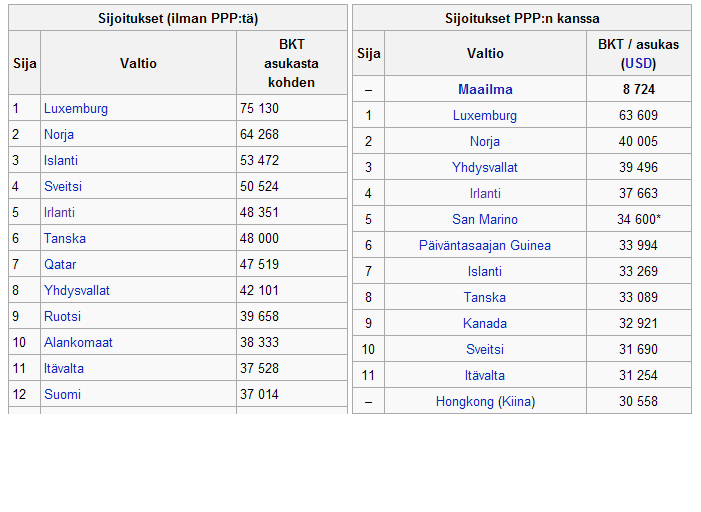Open the bold Maailma link
Screen dimensions: 701x512
pos(485,89)
